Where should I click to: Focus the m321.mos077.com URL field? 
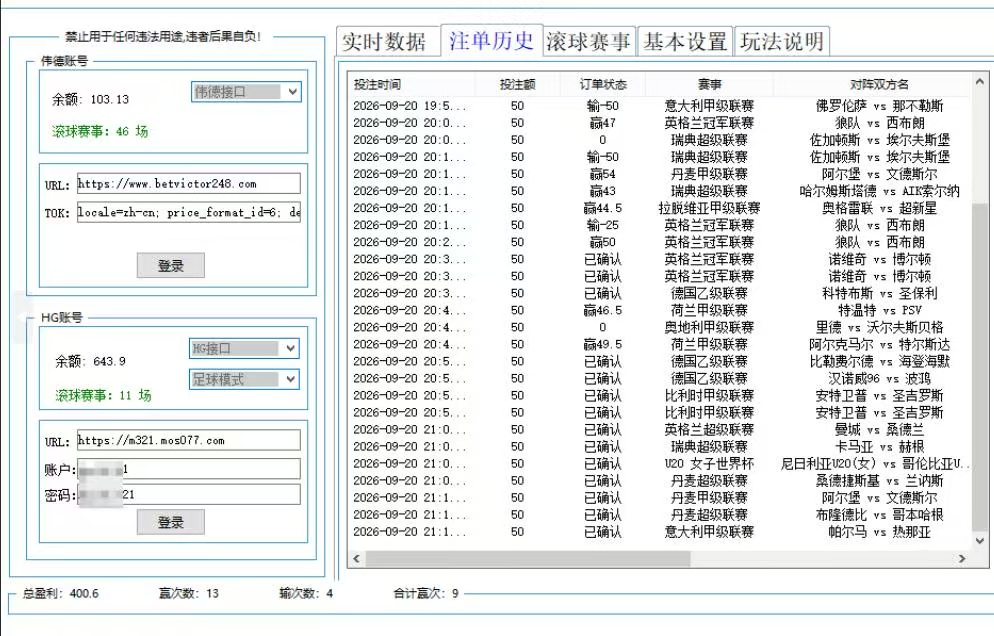(x=189, y=440)
